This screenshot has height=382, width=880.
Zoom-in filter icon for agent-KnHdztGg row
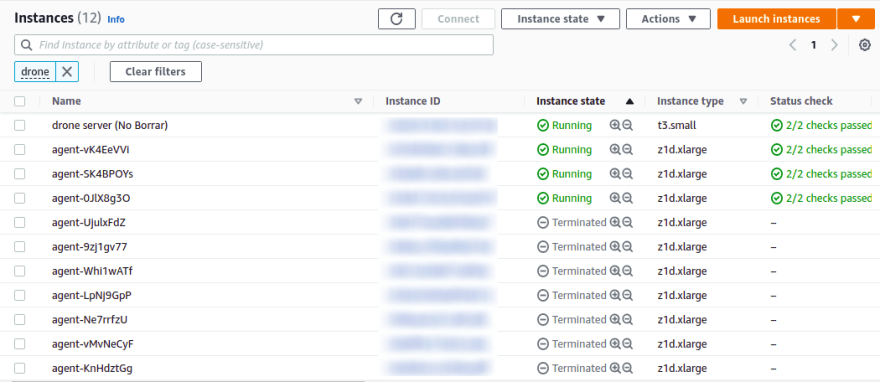pos(615,368)
